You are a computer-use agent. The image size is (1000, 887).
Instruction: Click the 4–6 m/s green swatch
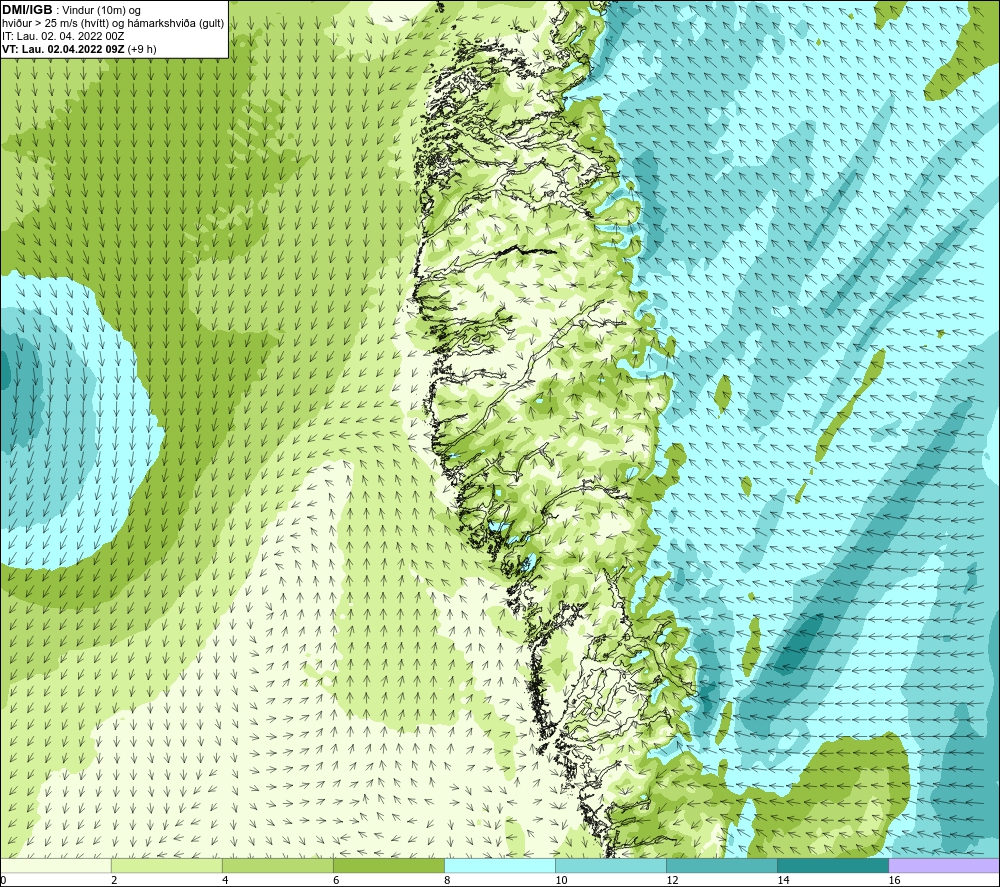277,865
